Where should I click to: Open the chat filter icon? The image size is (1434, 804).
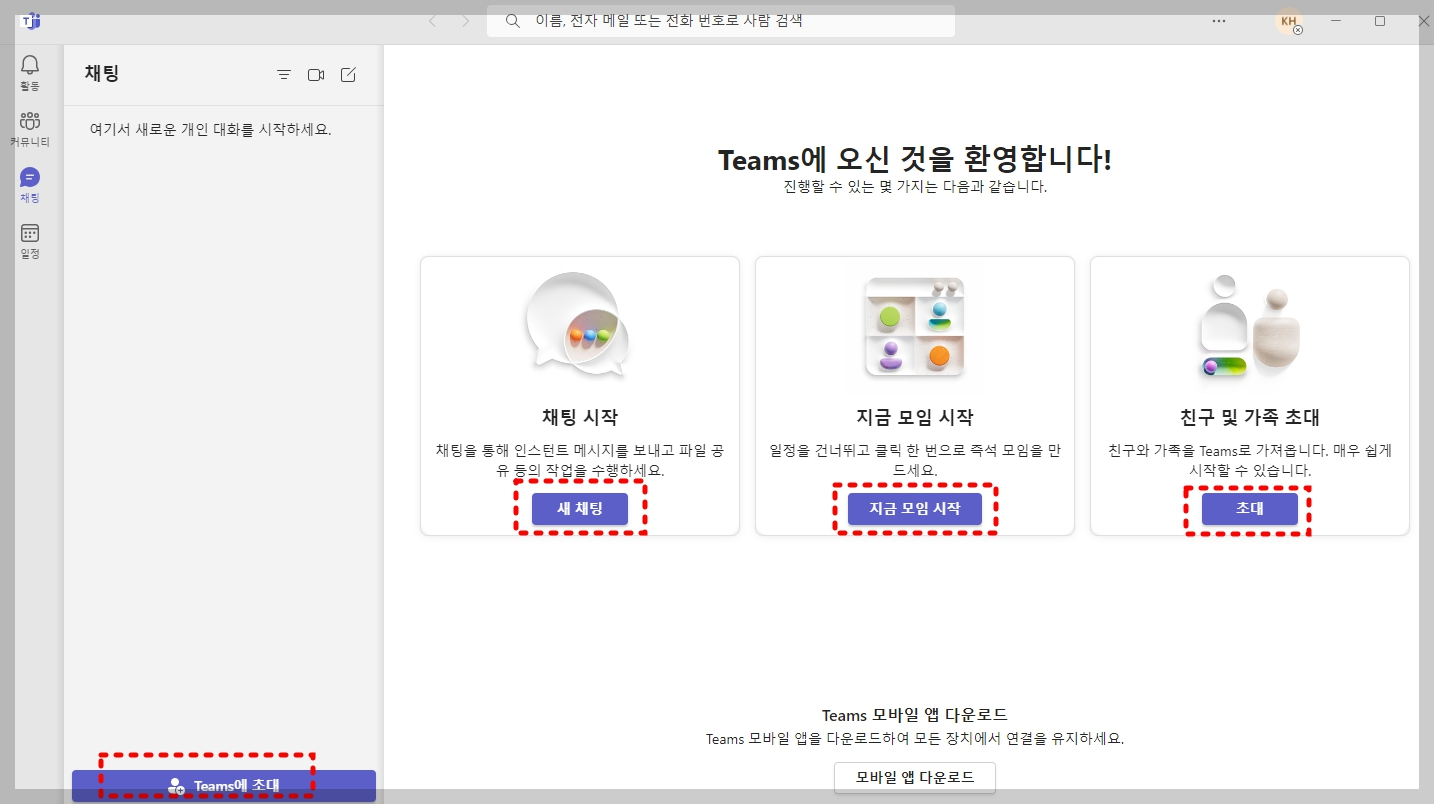coord(284,75)
